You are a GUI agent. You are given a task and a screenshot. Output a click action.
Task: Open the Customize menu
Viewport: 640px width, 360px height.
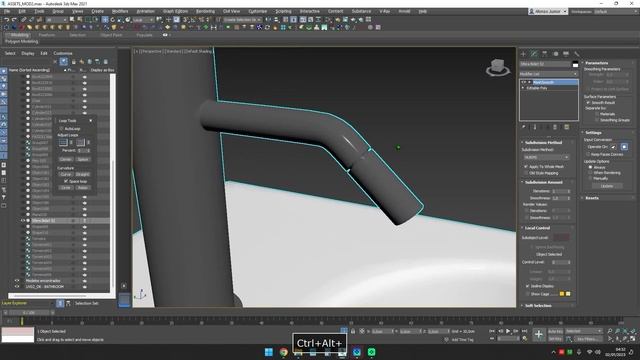point(258,11)
